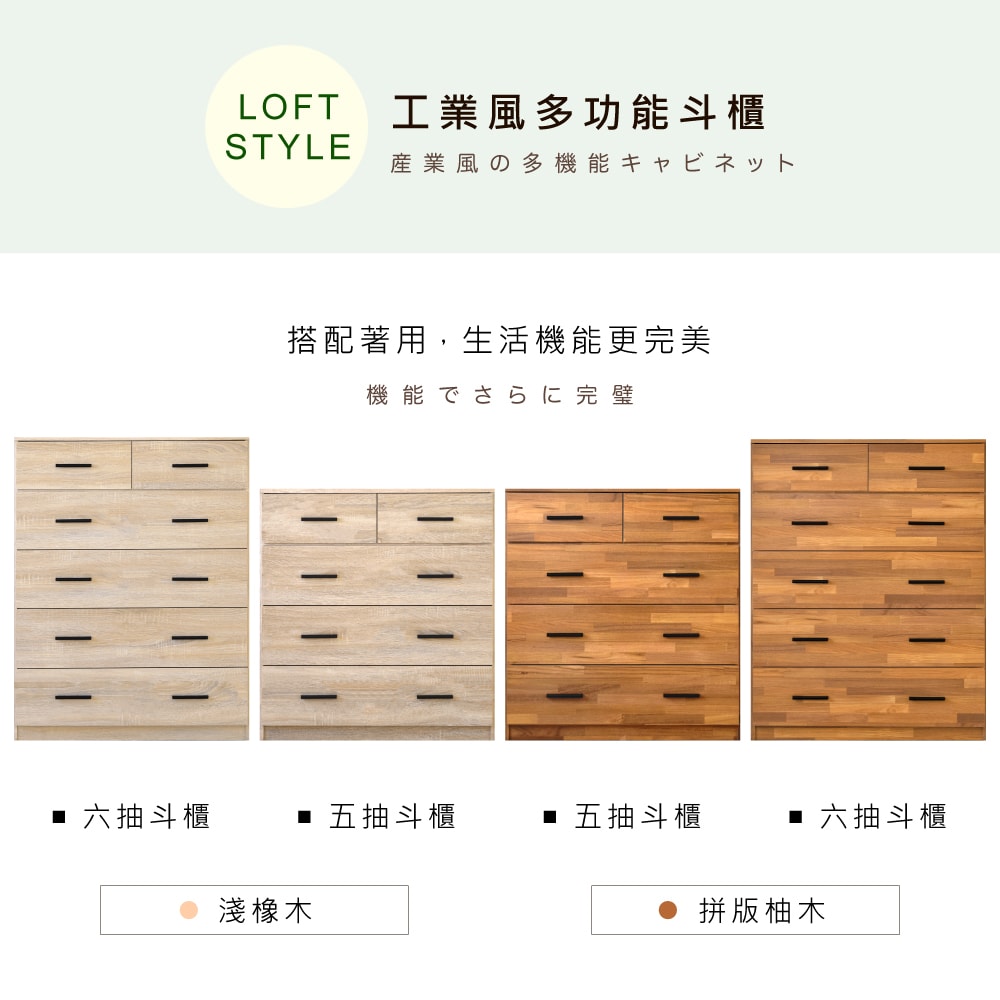1000x1000 pixels.
Task: Click the 五抽斗櫃 label under light oak chest
Action: [392, 817]
